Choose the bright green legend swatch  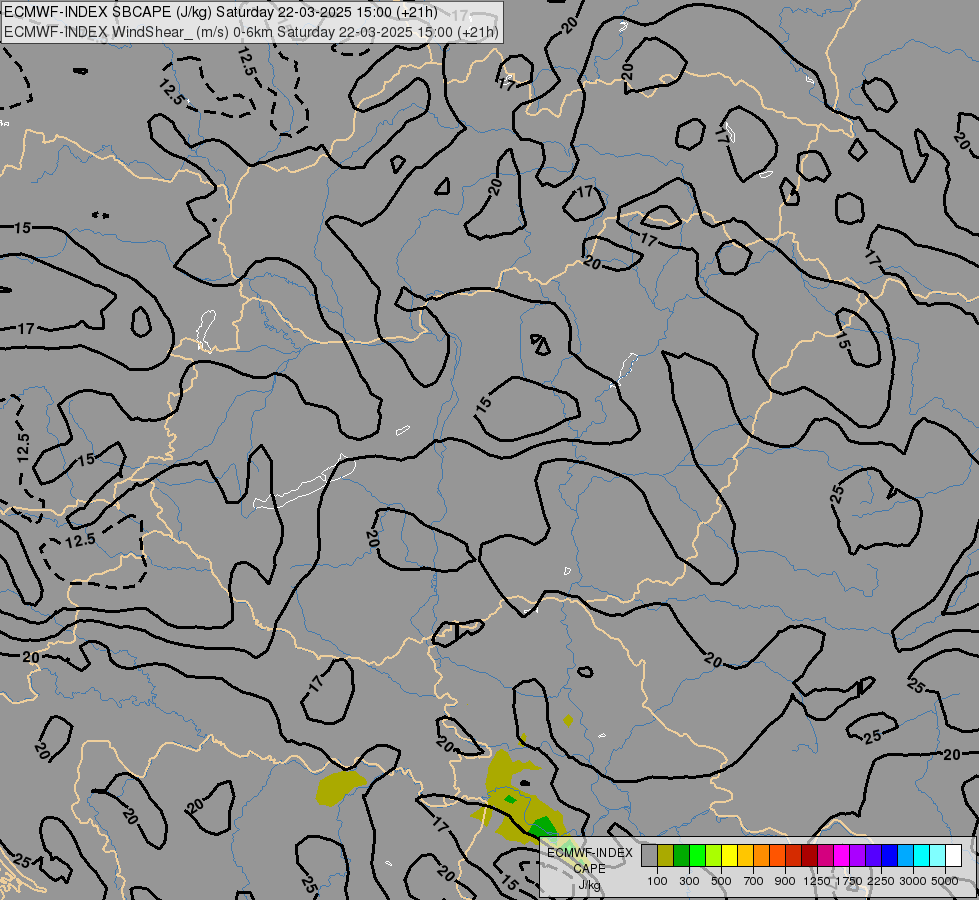[x=697, y=856]
